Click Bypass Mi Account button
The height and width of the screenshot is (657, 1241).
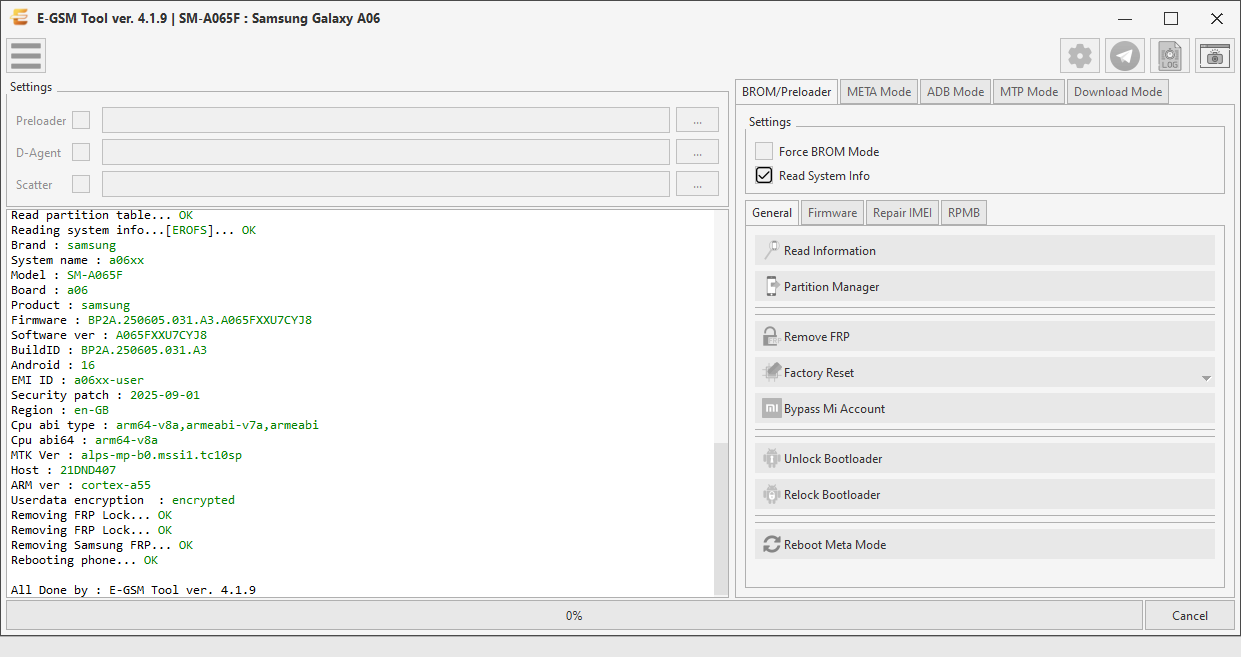[x=985, y=408]
